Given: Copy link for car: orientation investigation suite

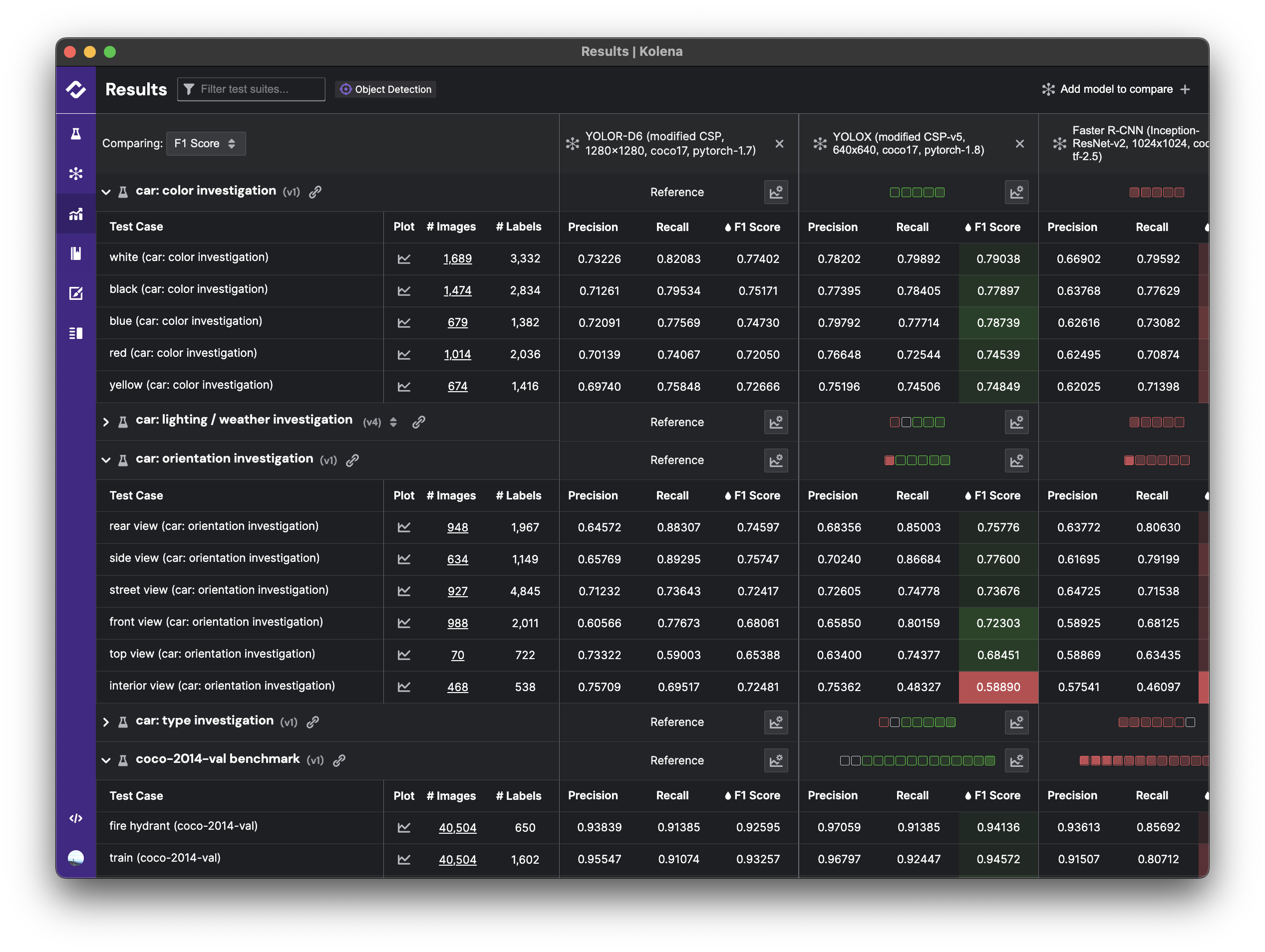Looking at the screenshot, I should [352, 460].
